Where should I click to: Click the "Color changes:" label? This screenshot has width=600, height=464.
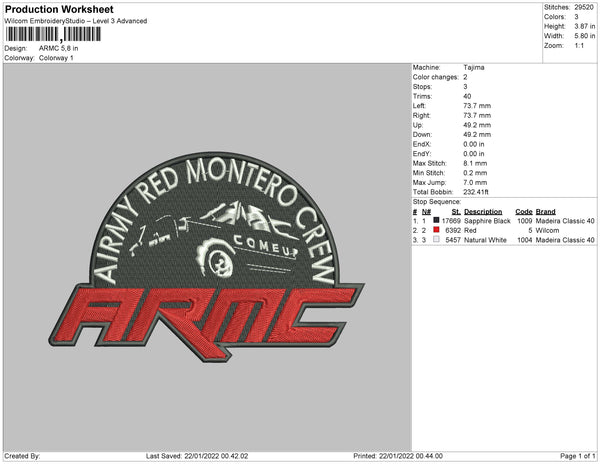pyautogui.click(x=435, y=77)
